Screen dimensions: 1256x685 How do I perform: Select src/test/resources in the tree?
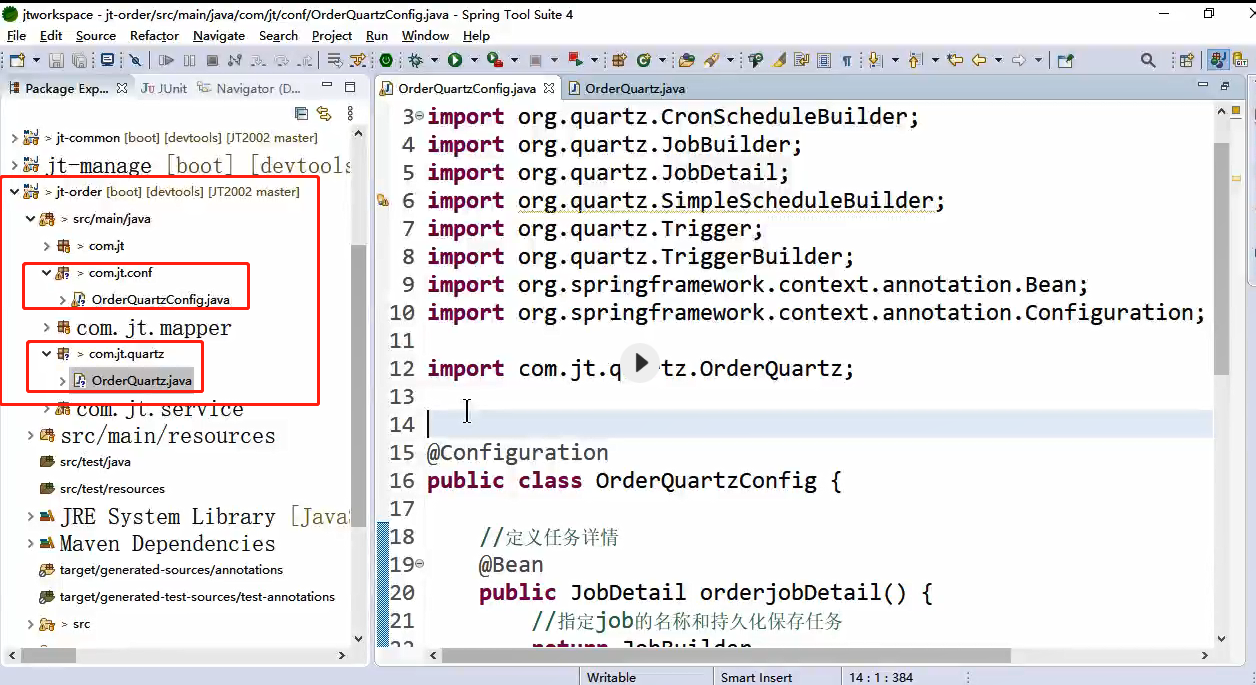point(101,489)
